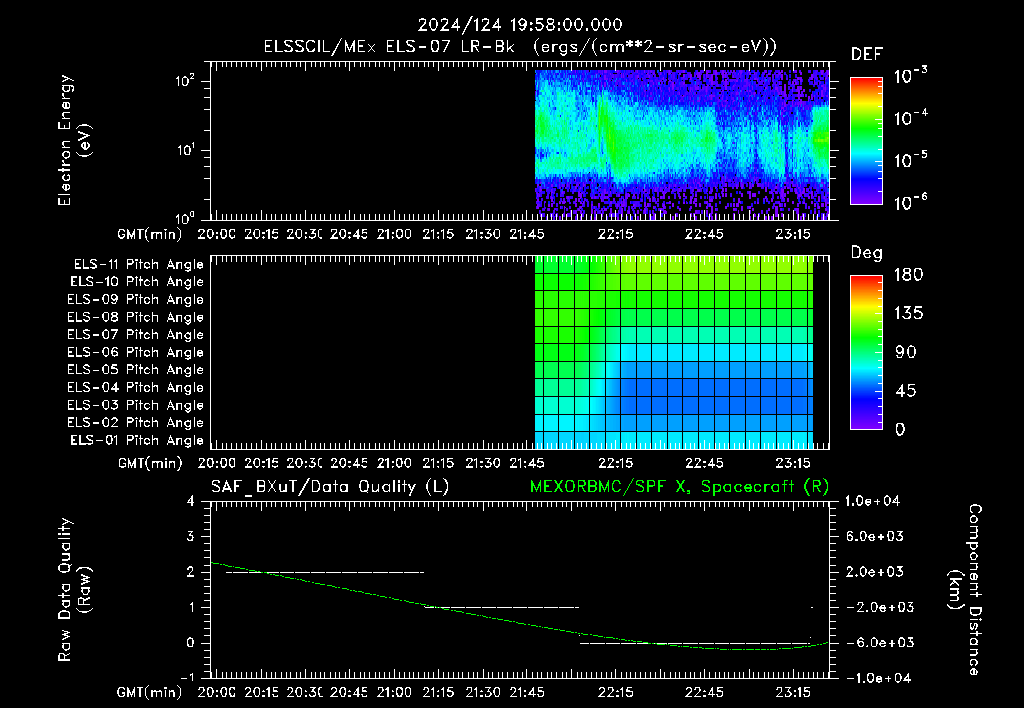
Task: Click the DEF label above the colorbar
Action: pos(867,55)
